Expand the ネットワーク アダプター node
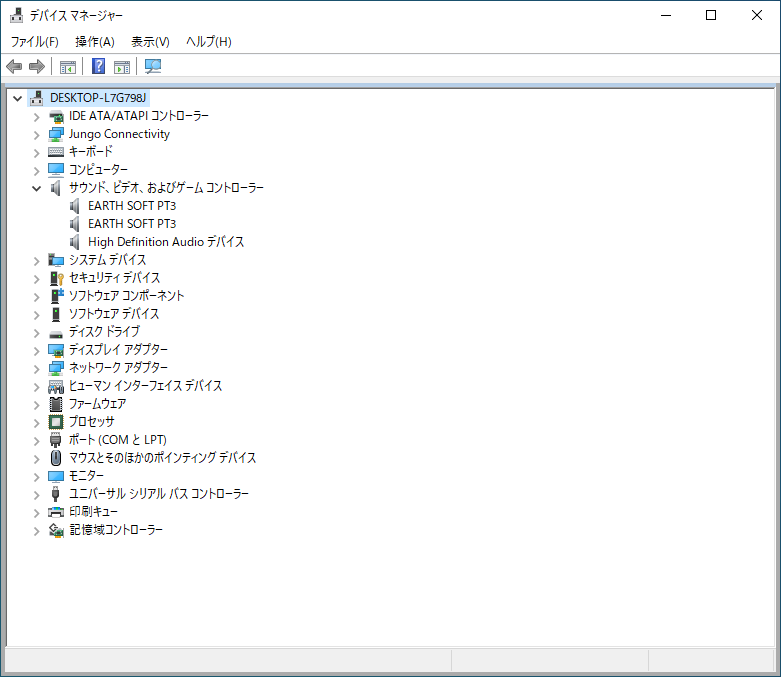 pyautogui.click(x=36, y=369)
